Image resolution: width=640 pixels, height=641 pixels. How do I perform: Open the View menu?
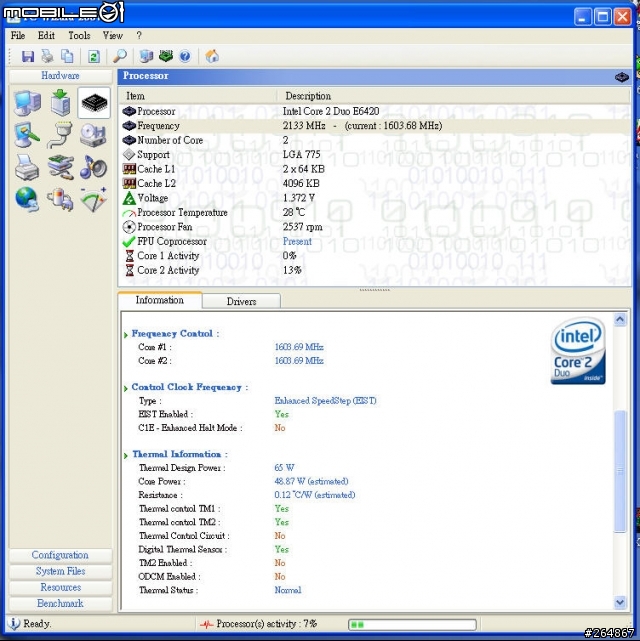tap(113, 36)
